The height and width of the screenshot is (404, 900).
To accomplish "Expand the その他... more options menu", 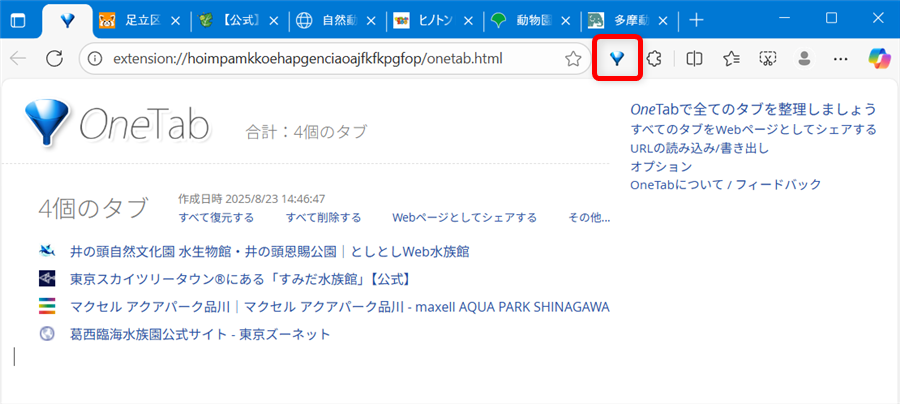I will [x=589, y=218].
